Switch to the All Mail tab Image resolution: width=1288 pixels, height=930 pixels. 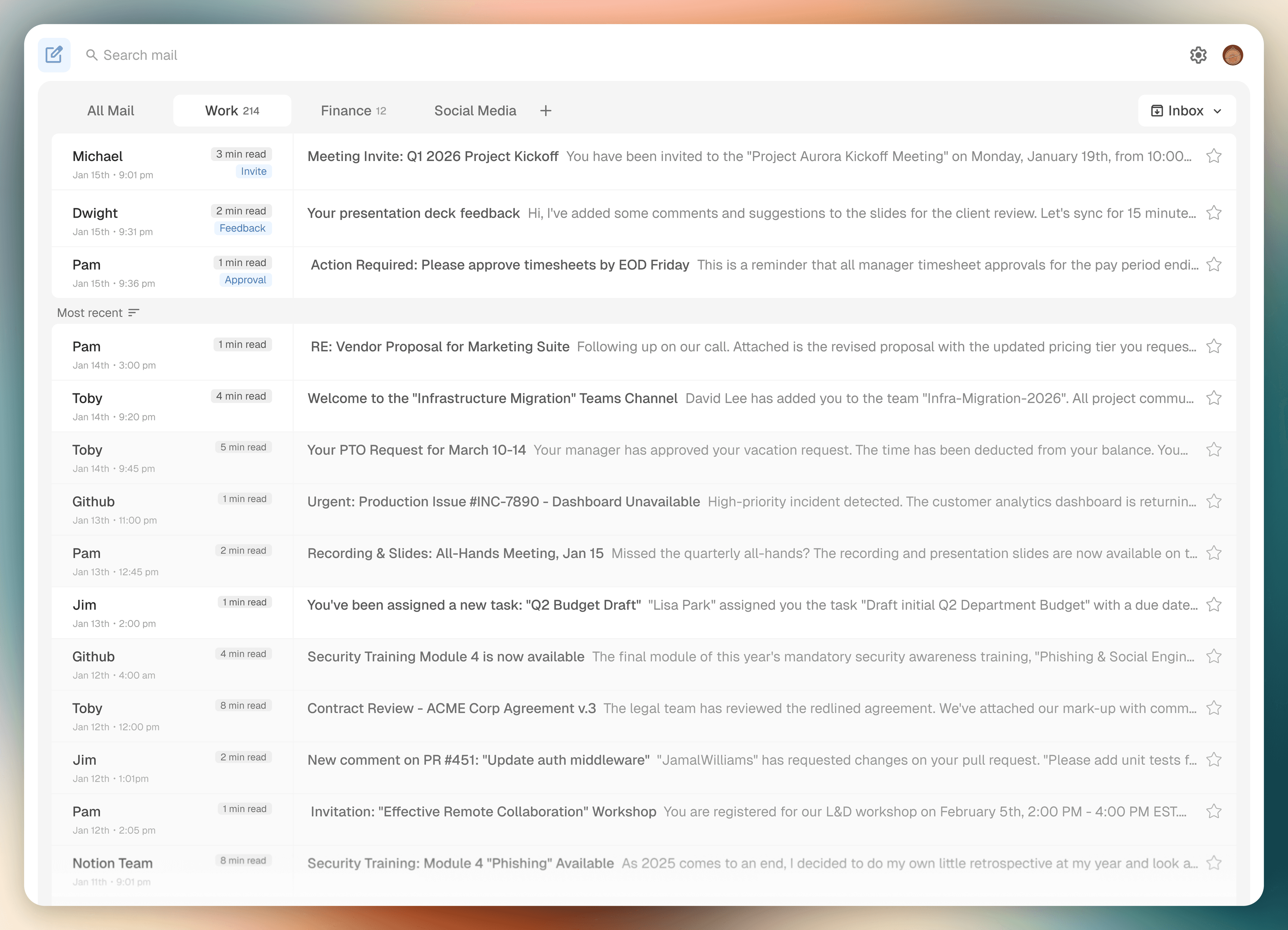click(111, 111)
